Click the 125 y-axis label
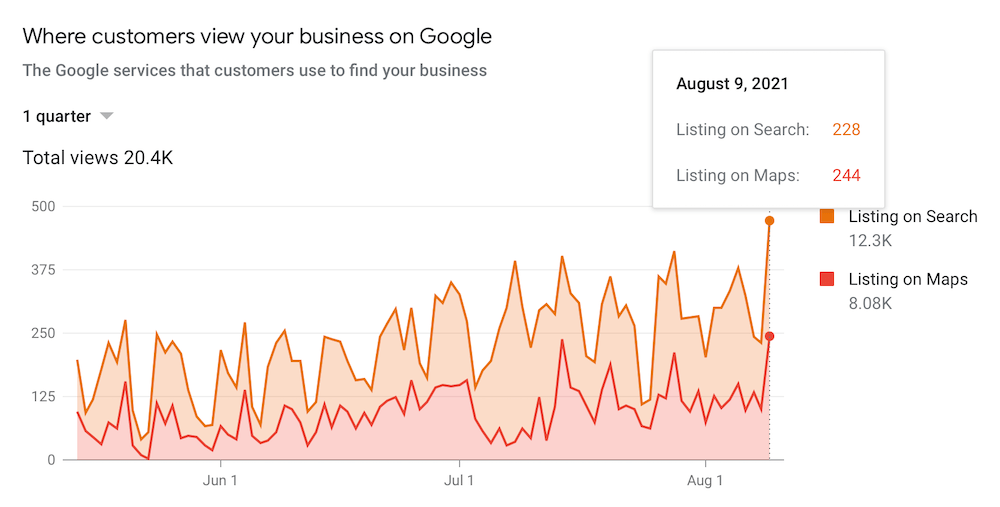The image size is (1000, 507). (43, 397)
